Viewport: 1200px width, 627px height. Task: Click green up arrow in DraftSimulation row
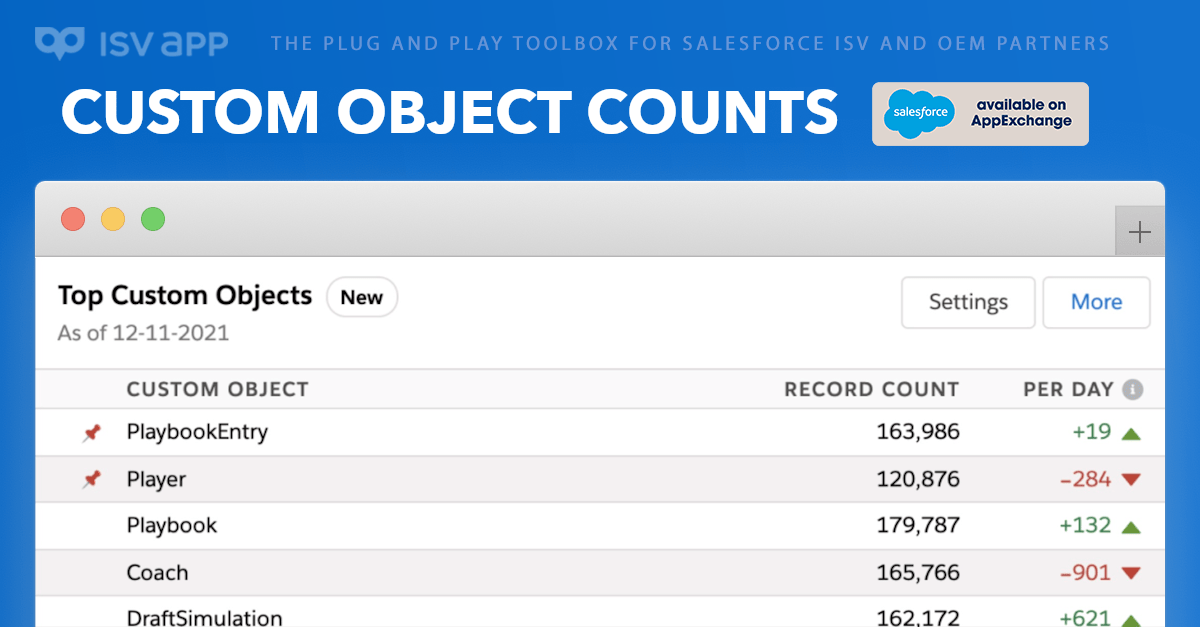tap(1131, 620)
